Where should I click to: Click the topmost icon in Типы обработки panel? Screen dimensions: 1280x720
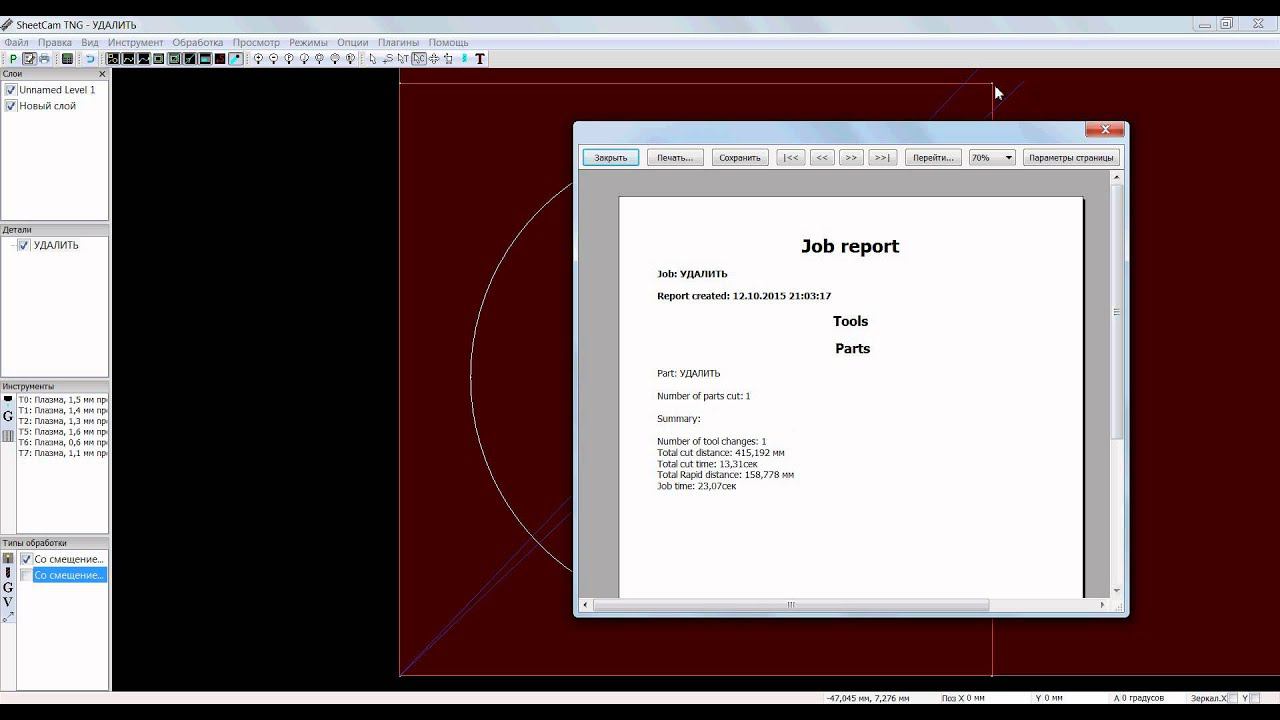click(x=8, y=558)
